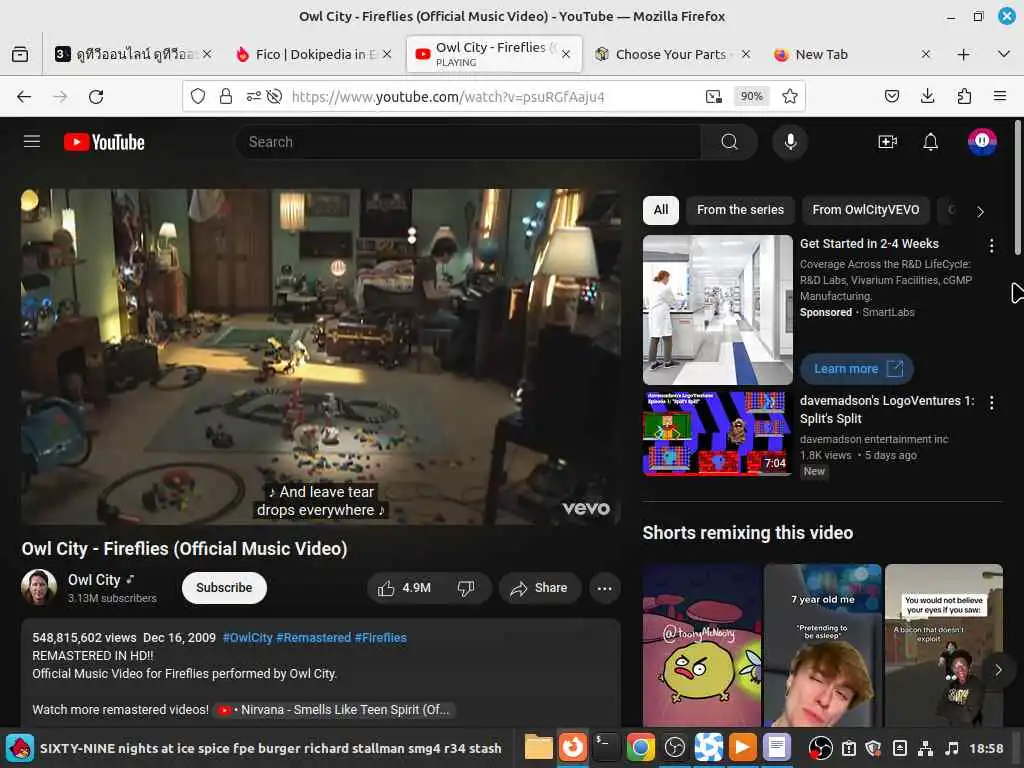Open the yellow bird Short

(702, 647)
